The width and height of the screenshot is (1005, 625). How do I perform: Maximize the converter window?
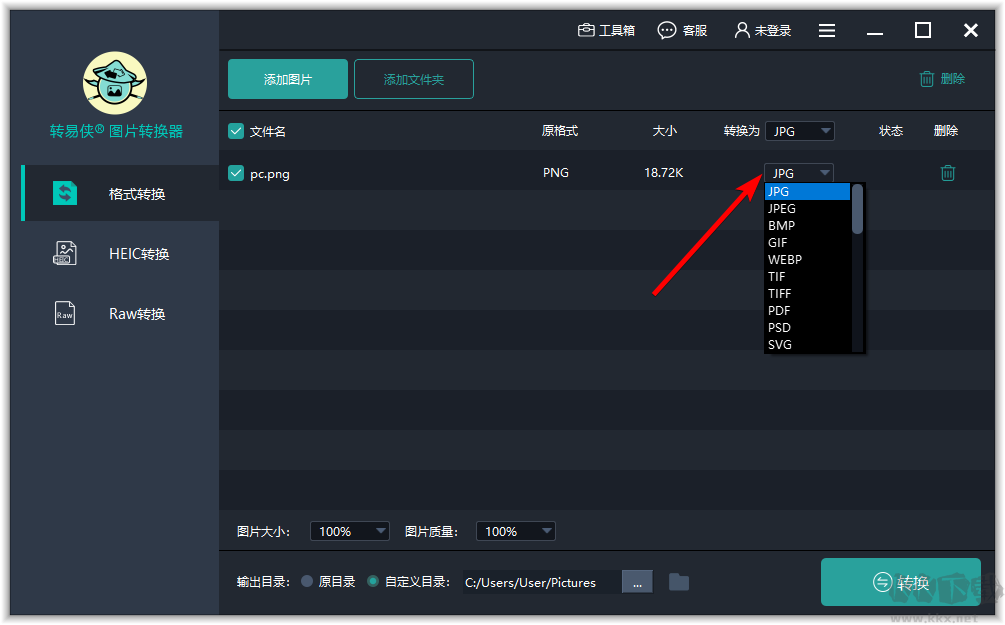pos(922,30)
